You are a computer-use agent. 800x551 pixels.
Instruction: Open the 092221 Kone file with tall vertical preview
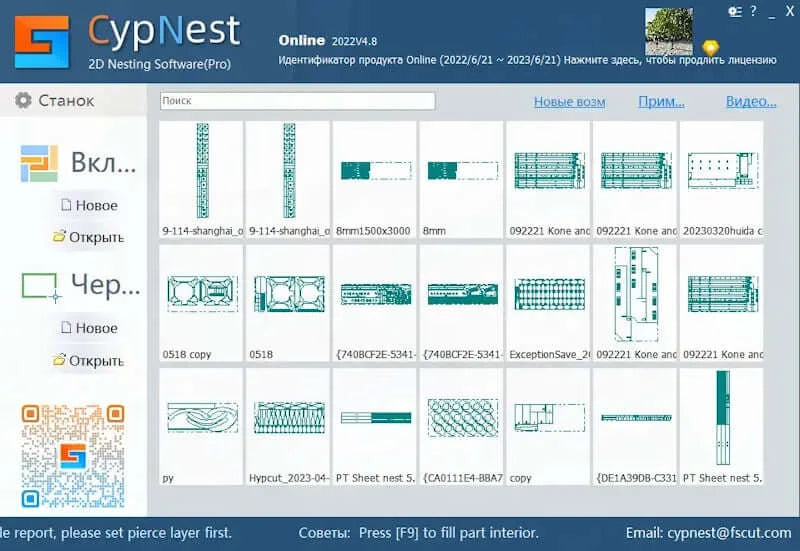click(635, 304)
